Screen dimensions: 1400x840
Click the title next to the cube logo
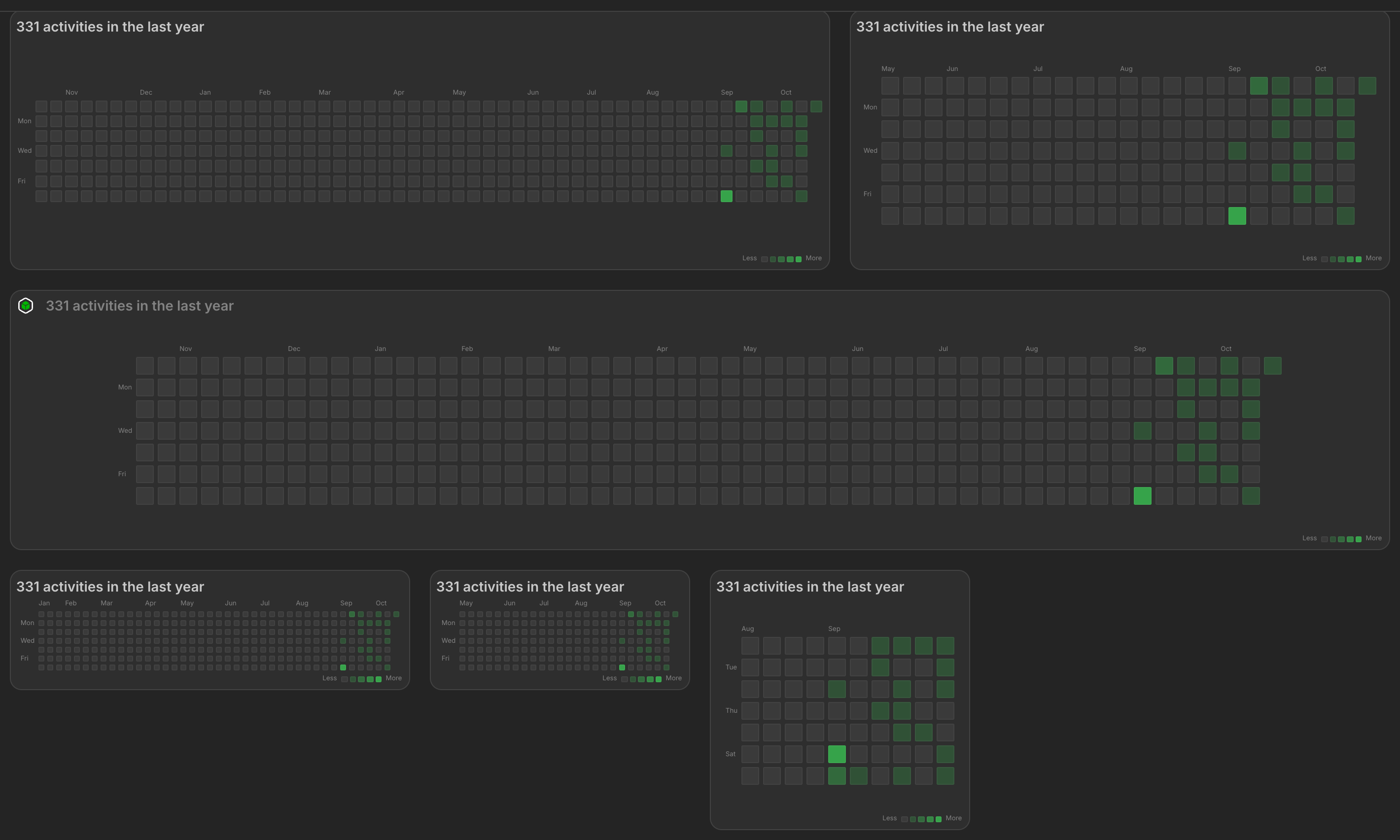pyautogui.click(x=140, y=306)
